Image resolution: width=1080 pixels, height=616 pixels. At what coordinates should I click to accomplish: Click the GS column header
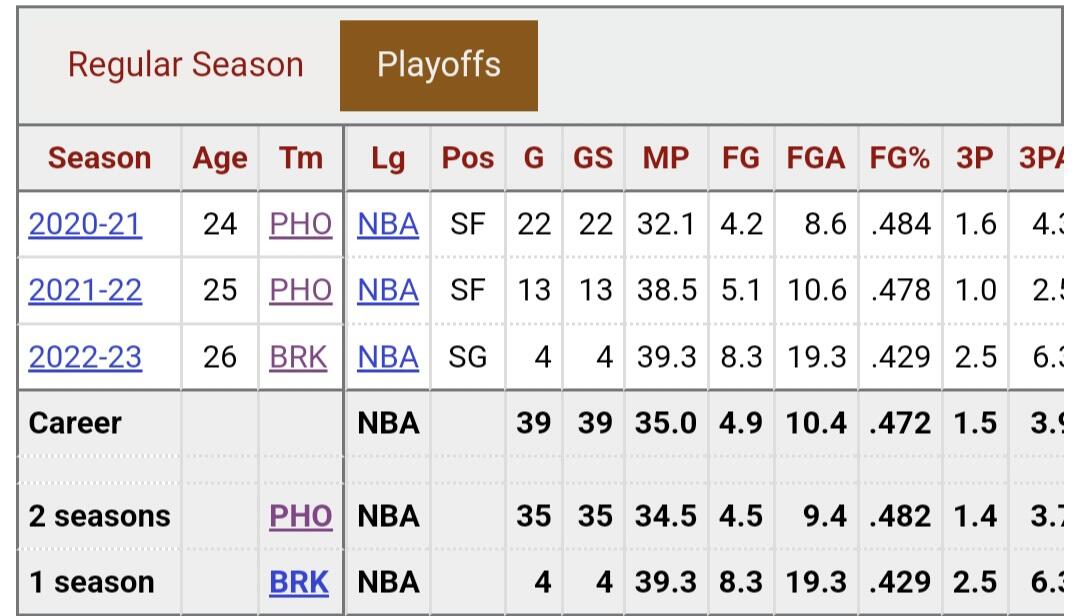pyautogui.click(x=593, y=158)
